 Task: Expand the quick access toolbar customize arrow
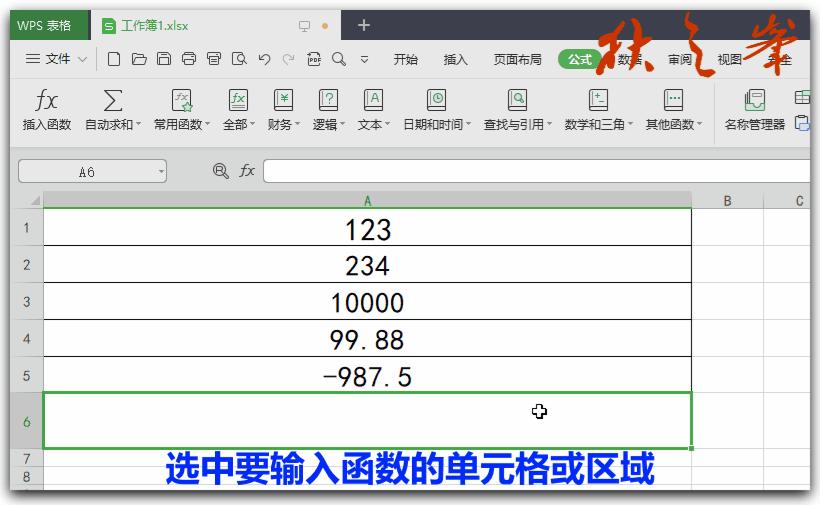click(x=365, y=60)
